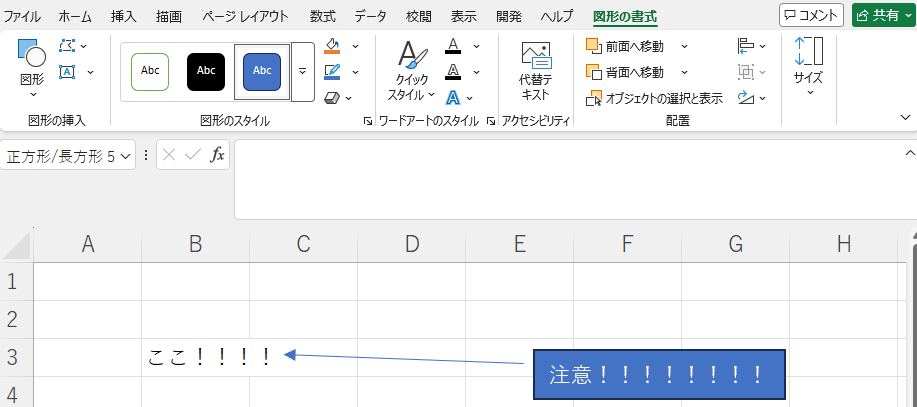Screen dimensions: 917x407
Task: Collapse the ribbon with the chevron
Action: pyautogui.click(x=906, y=118)
